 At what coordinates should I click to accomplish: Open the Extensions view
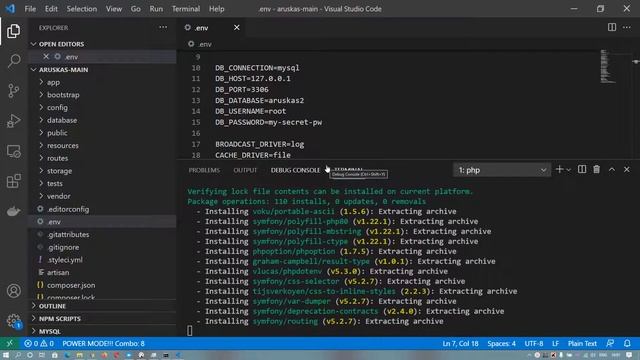[x=13, y=181]
